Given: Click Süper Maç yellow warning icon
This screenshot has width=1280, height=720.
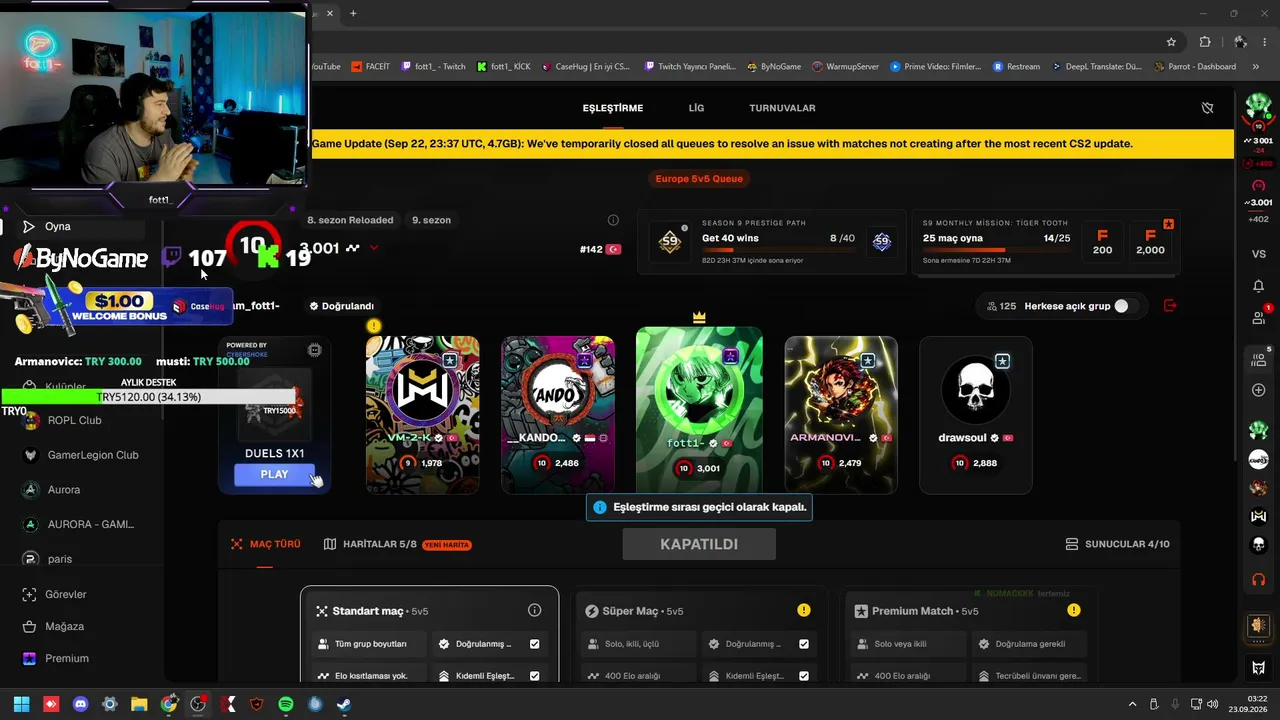Looking at the screenshot, I should [x=804, y=610].
